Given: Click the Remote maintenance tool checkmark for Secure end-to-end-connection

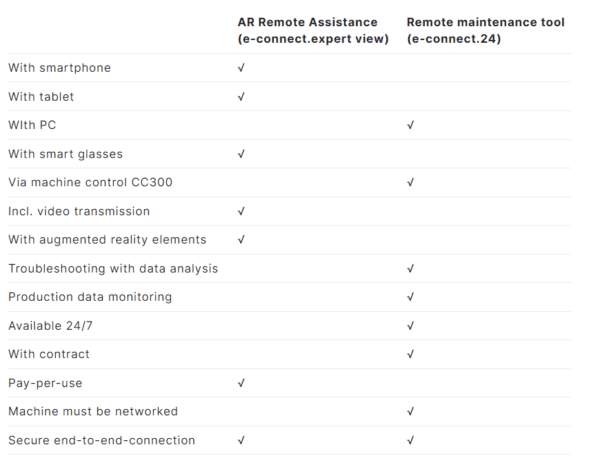Looking at the screenshot, I should click(410, 440).
